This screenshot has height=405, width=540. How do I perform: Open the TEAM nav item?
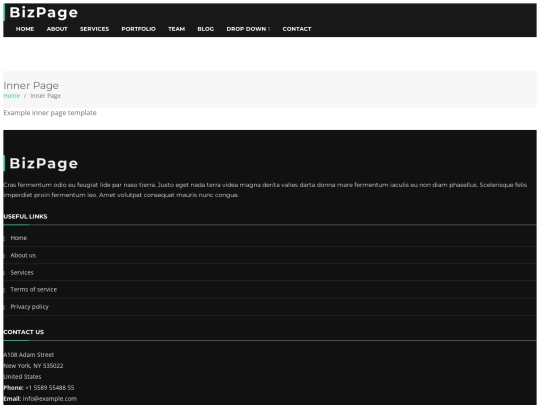[x=176, y=29]
